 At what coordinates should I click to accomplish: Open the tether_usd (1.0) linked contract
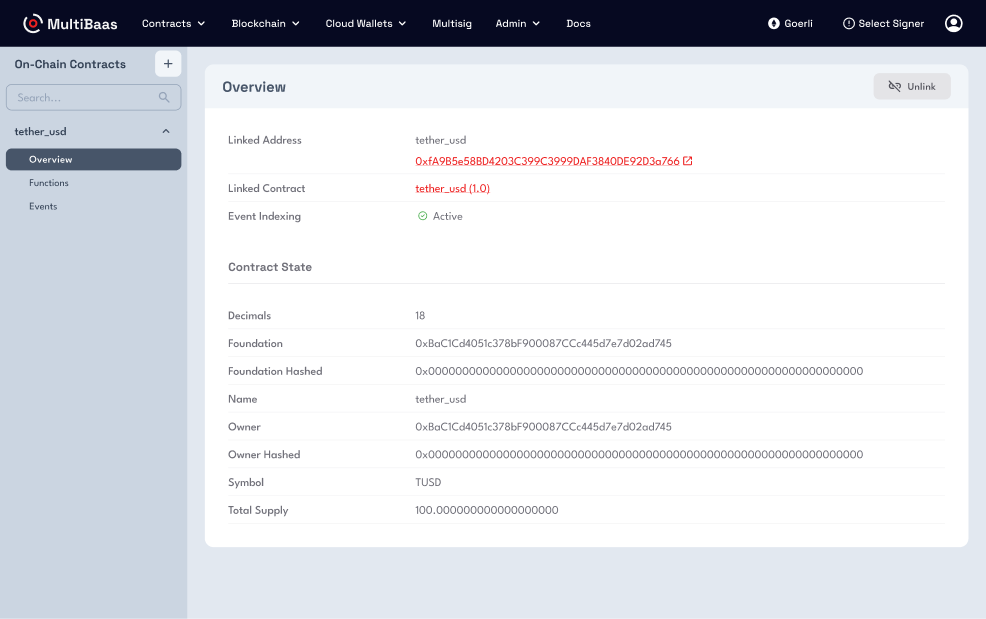point(452,188)
